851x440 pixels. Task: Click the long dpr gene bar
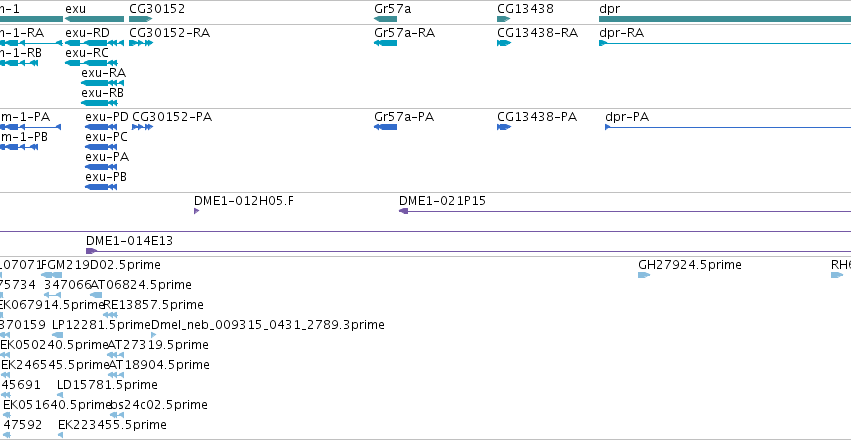point(725,19)
